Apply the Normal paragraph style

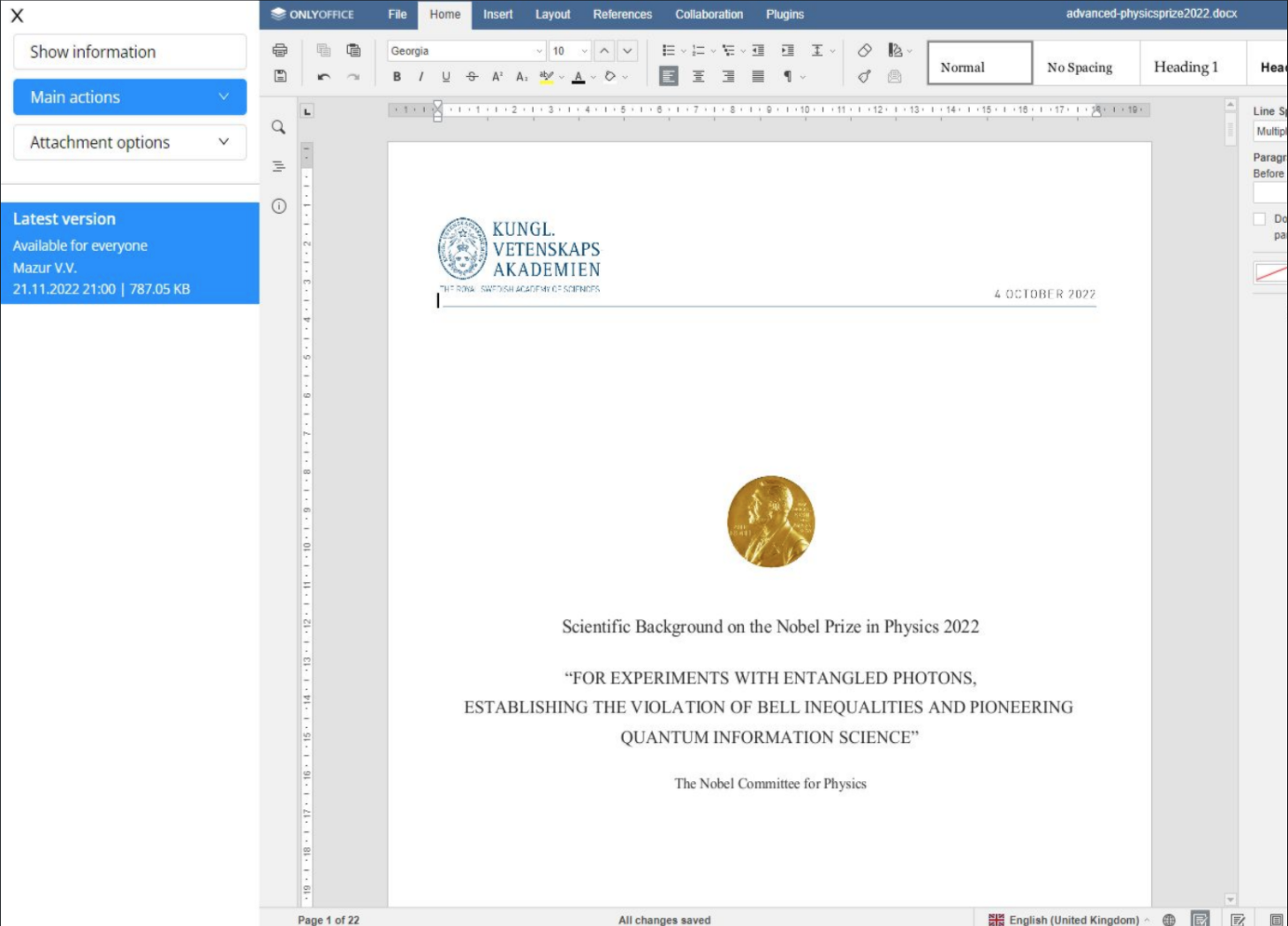[x=980, y=64]
